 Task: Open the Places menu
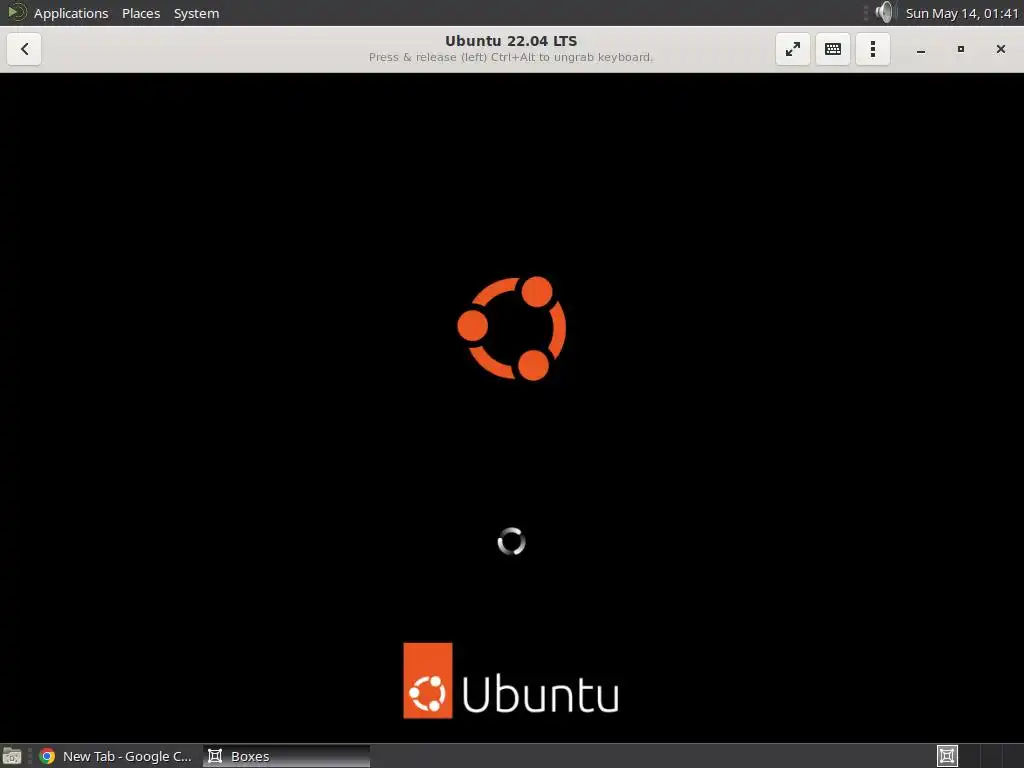pyautogui.click(x=141, y=13)
